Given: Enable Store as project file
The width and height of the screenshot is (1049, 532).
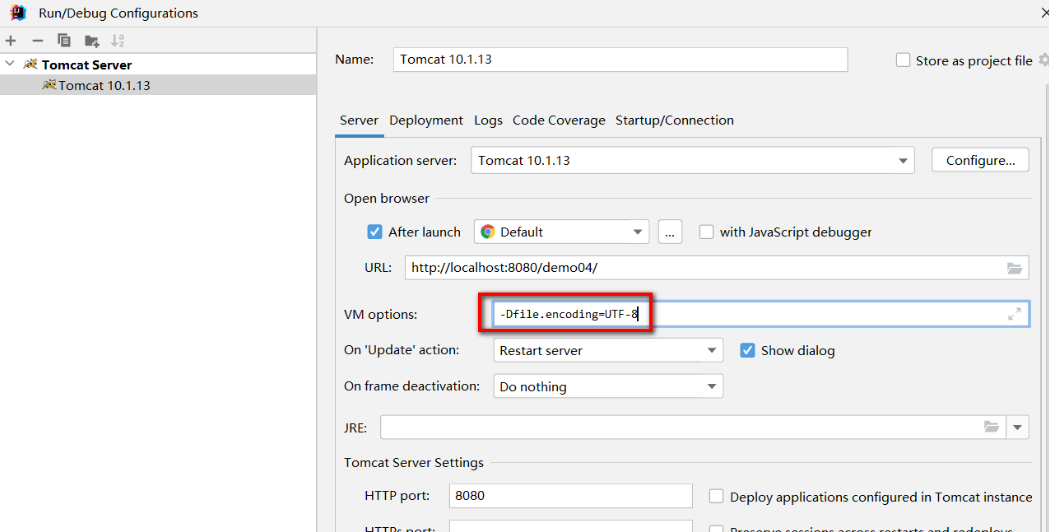Looking at the screenshot, I should tap(903, 60).
